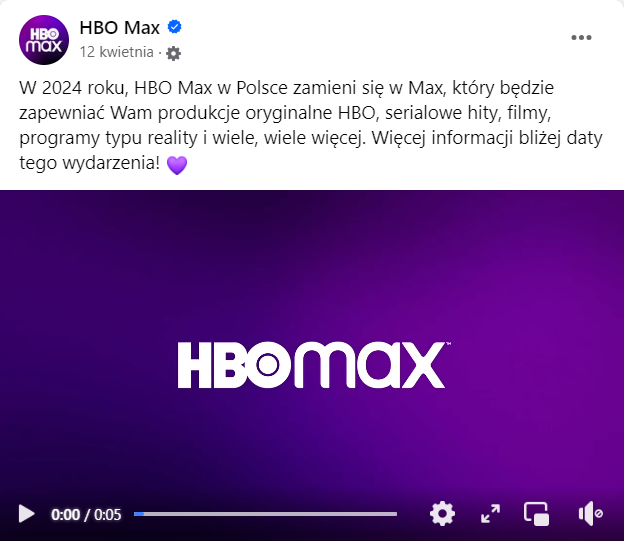Play the HBO Max video
The width and height of the screenshot is (624, 543).
tap(26, 514)
